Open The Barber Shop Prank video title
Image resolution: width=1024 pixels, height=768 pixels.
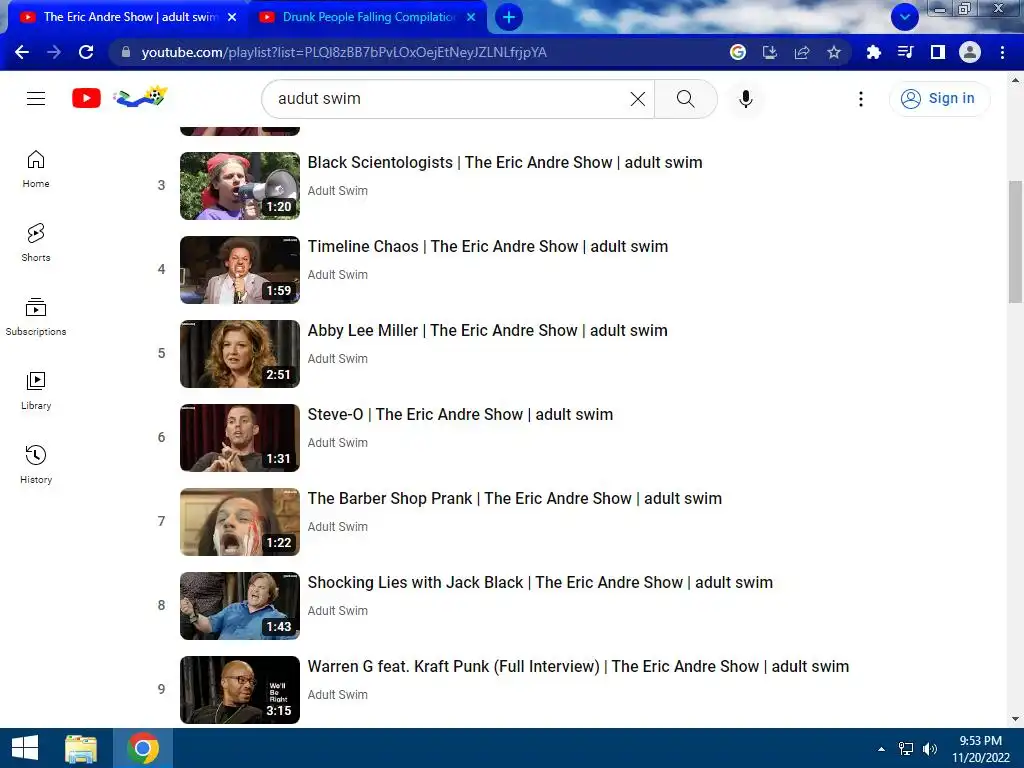[x=515, y=499]
